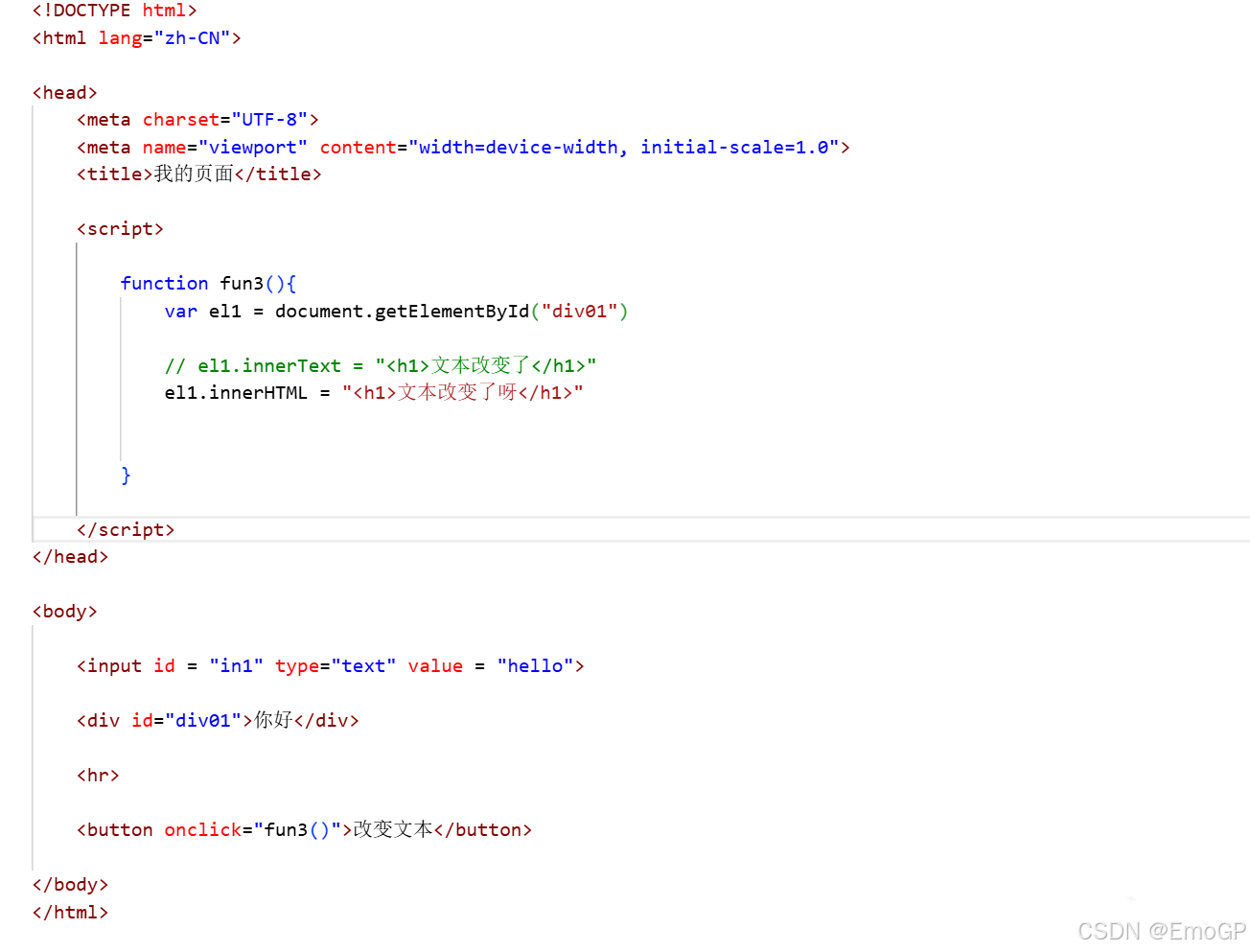Click the button onclick="fun3()" line
The image size is (1250, 952).
point(304,830)
